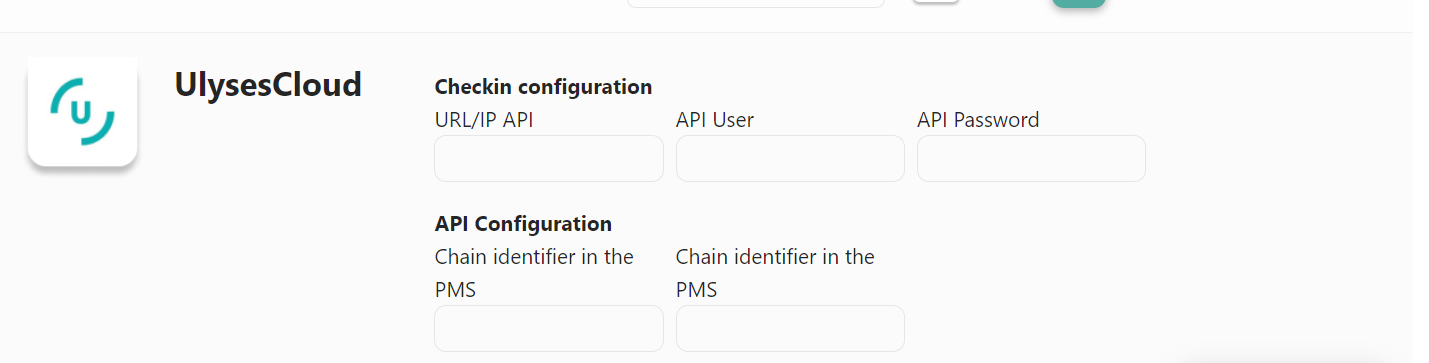Click the right Chain identifier in the PMS label

point(775,273)
